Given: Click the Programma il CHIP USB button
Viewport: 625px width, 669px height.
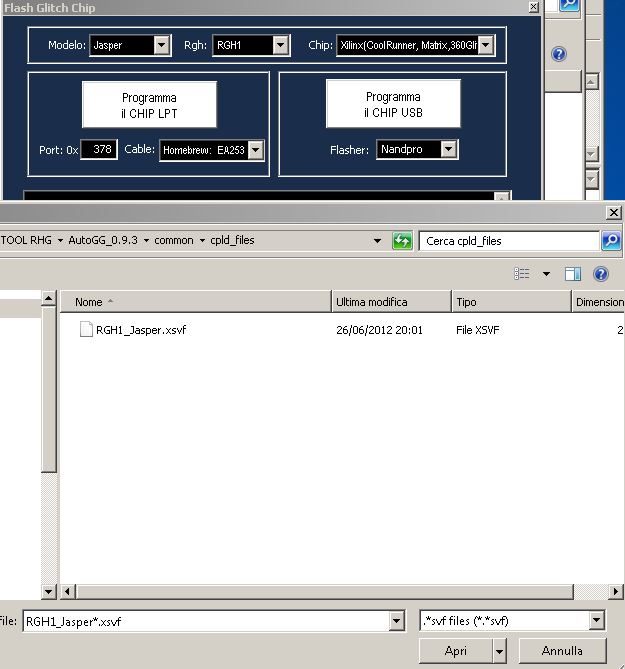Looking at the screenshot, I should point(393,104).
